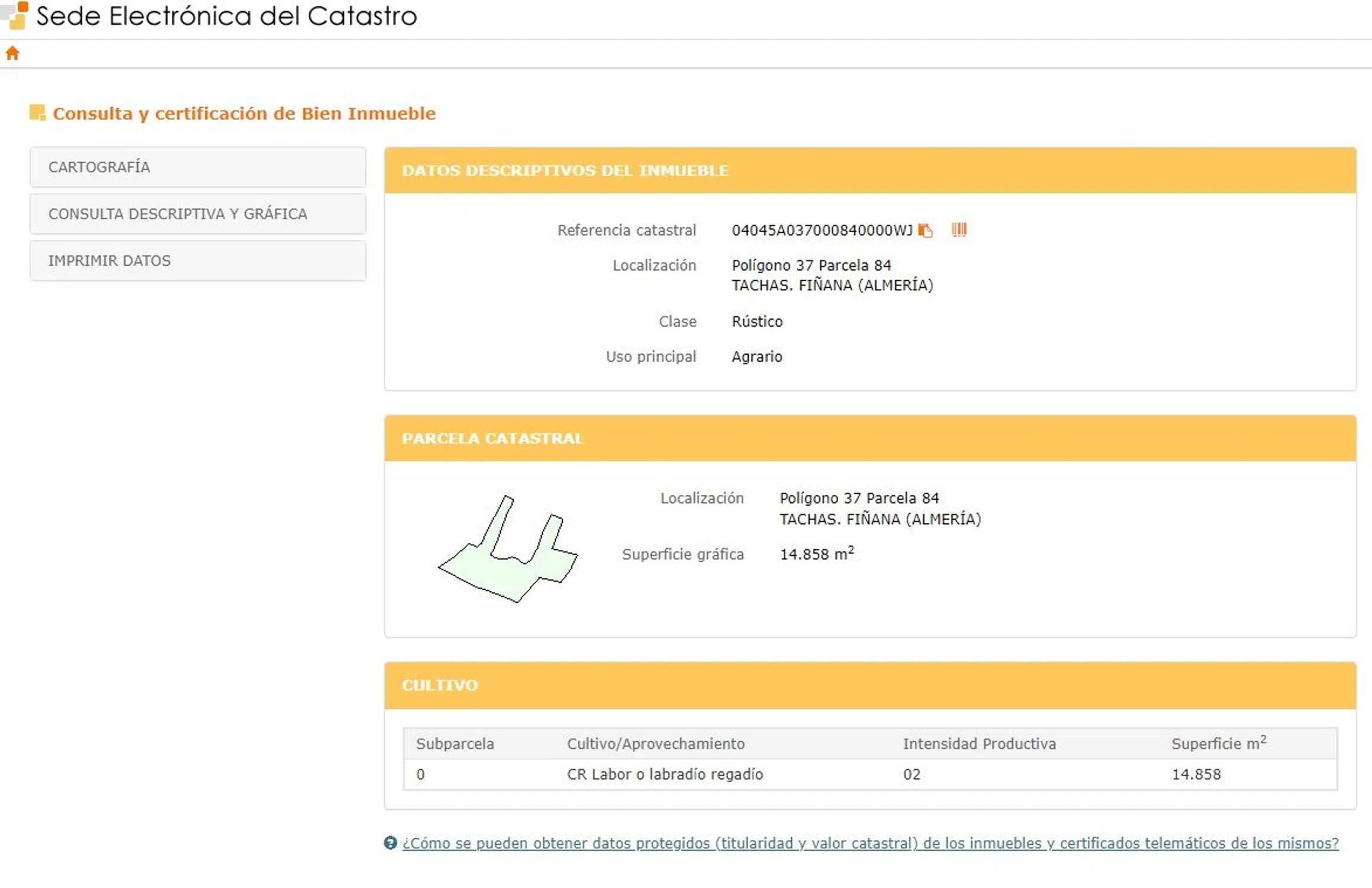The image size is (1372, 888).
Task: Click the Sede Electrónica del Catastro title
Action: [x=226, y=16]
